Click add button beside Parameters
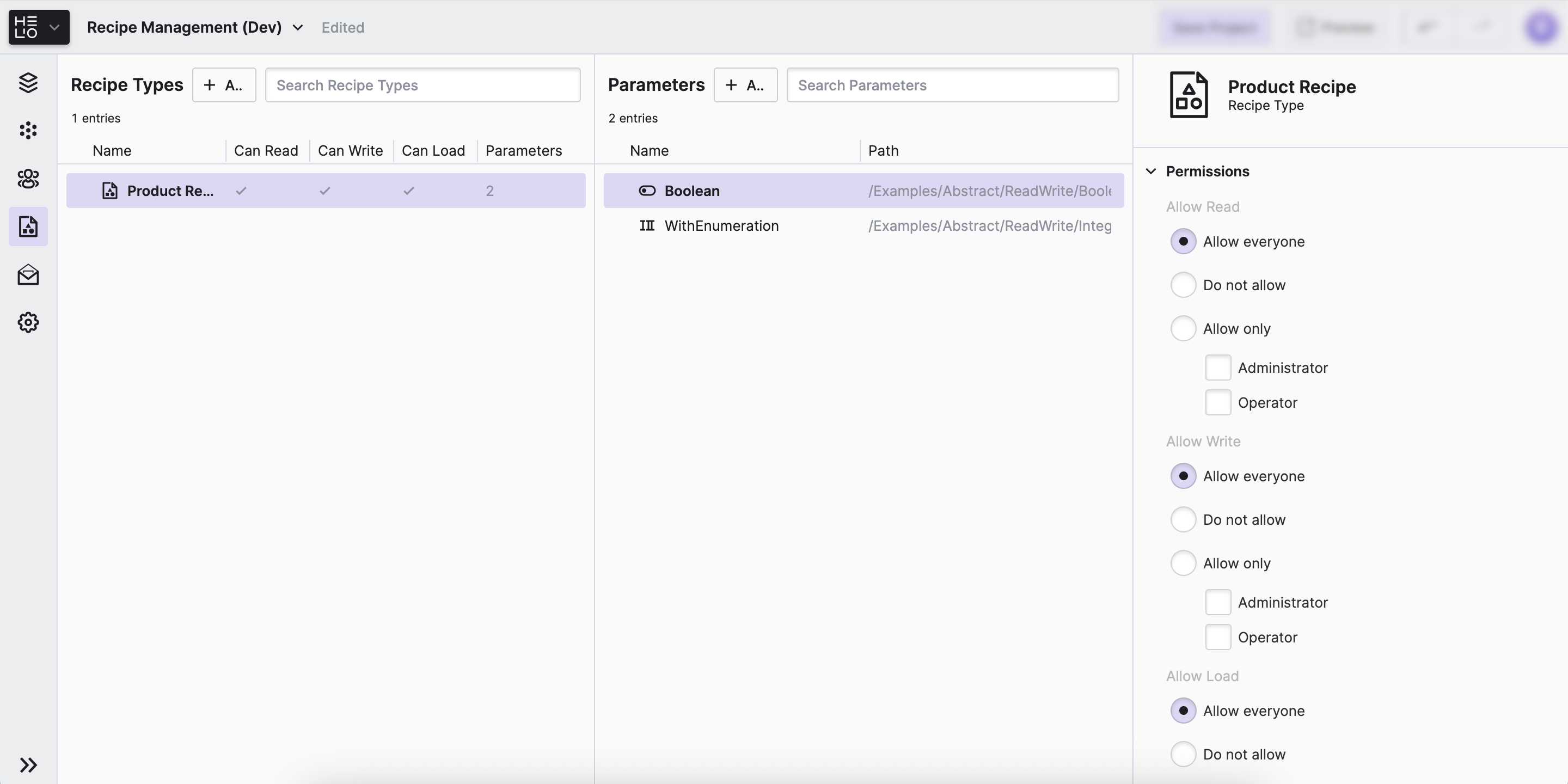The height and width of the screenshot is (784, 1568). (745, 85)
